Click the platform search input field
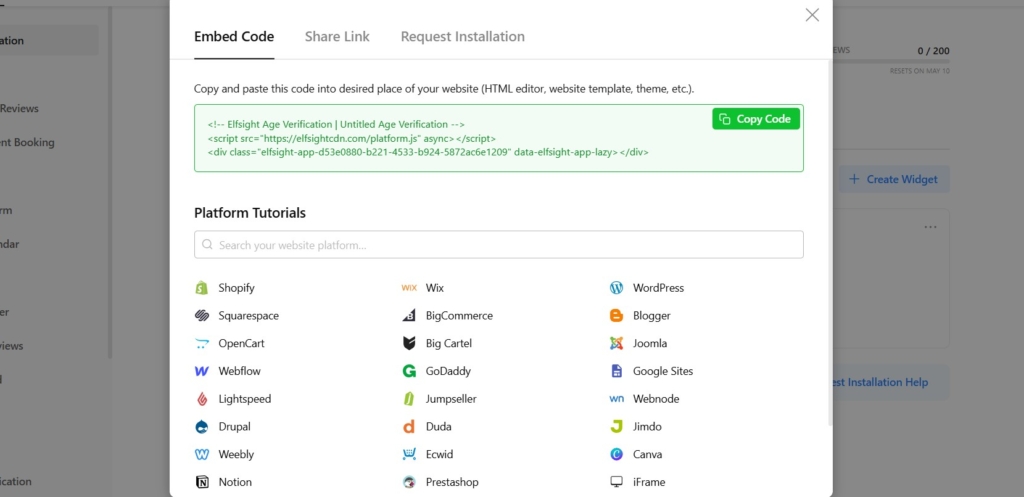Image resolution: width=1024 pixels, height=497 pixels. [x=498, y=245]
